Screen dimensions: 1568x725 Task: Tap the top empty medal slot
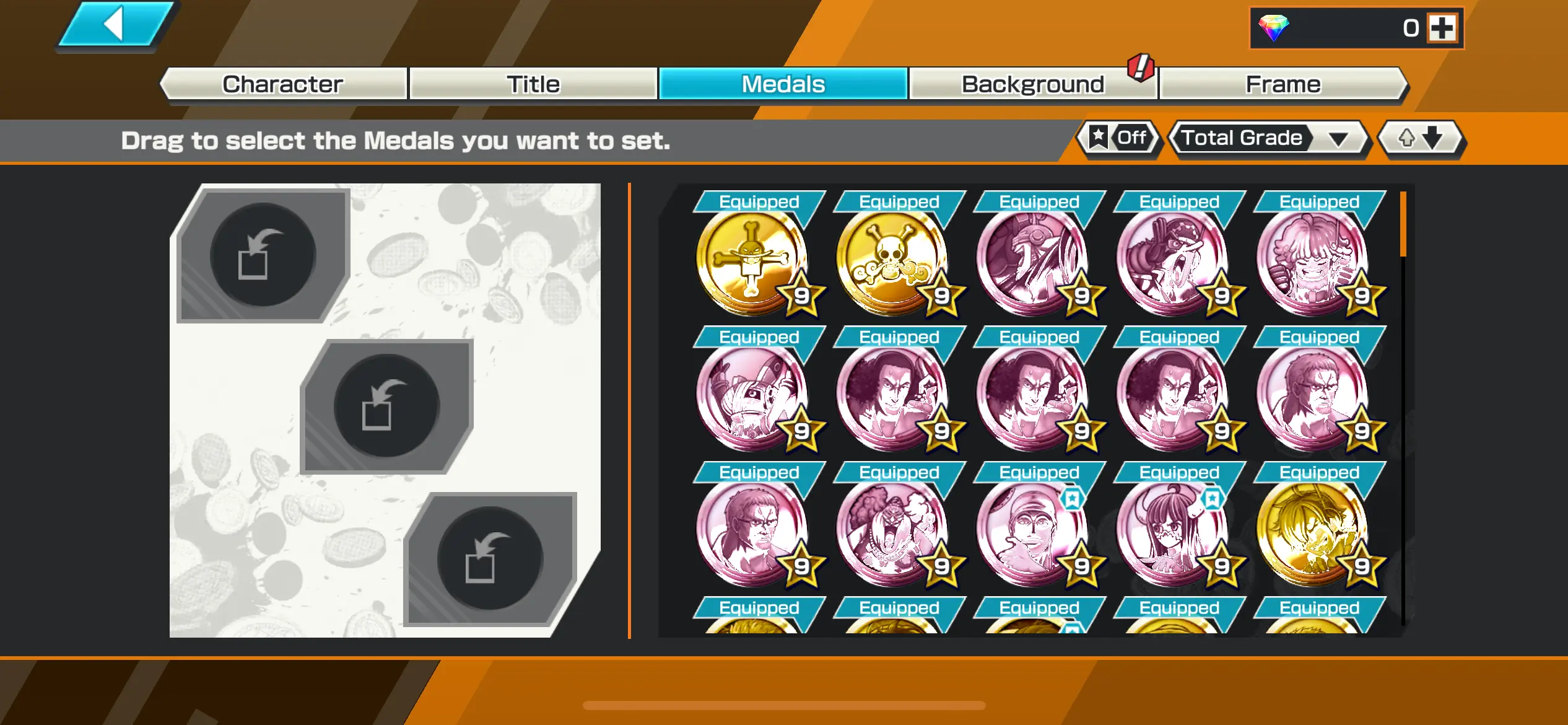pyautogui.click(x=263, y=255)
